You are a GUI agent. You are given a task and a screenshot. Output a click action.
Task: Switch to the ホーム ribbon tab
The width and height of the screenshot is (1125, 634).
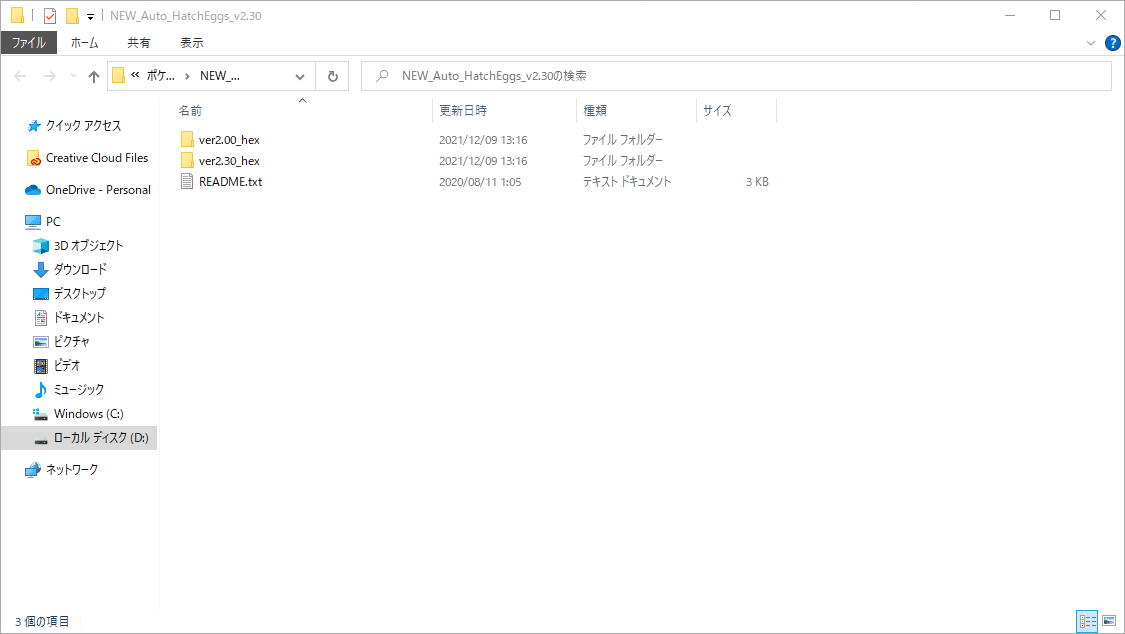85,43
